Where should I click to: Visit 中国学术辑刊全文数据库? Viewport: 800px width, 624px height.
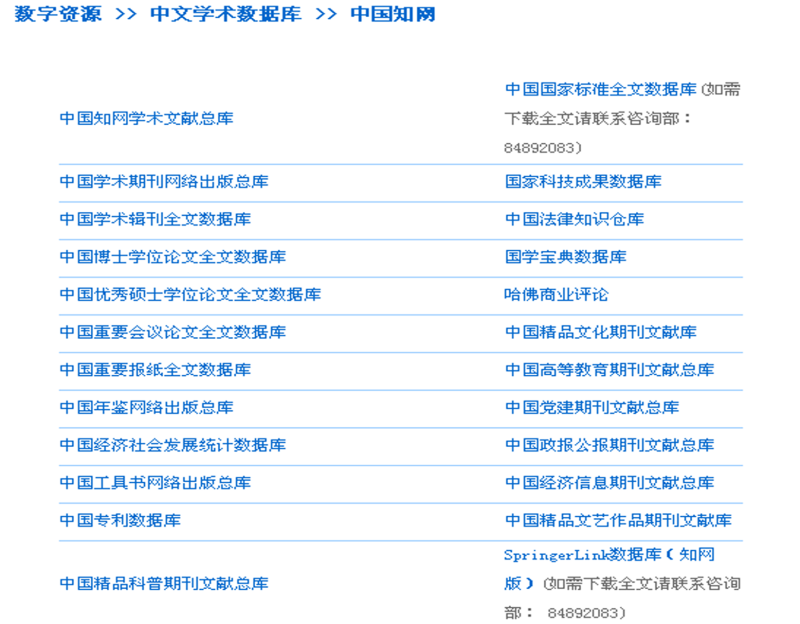coord(155,219)
